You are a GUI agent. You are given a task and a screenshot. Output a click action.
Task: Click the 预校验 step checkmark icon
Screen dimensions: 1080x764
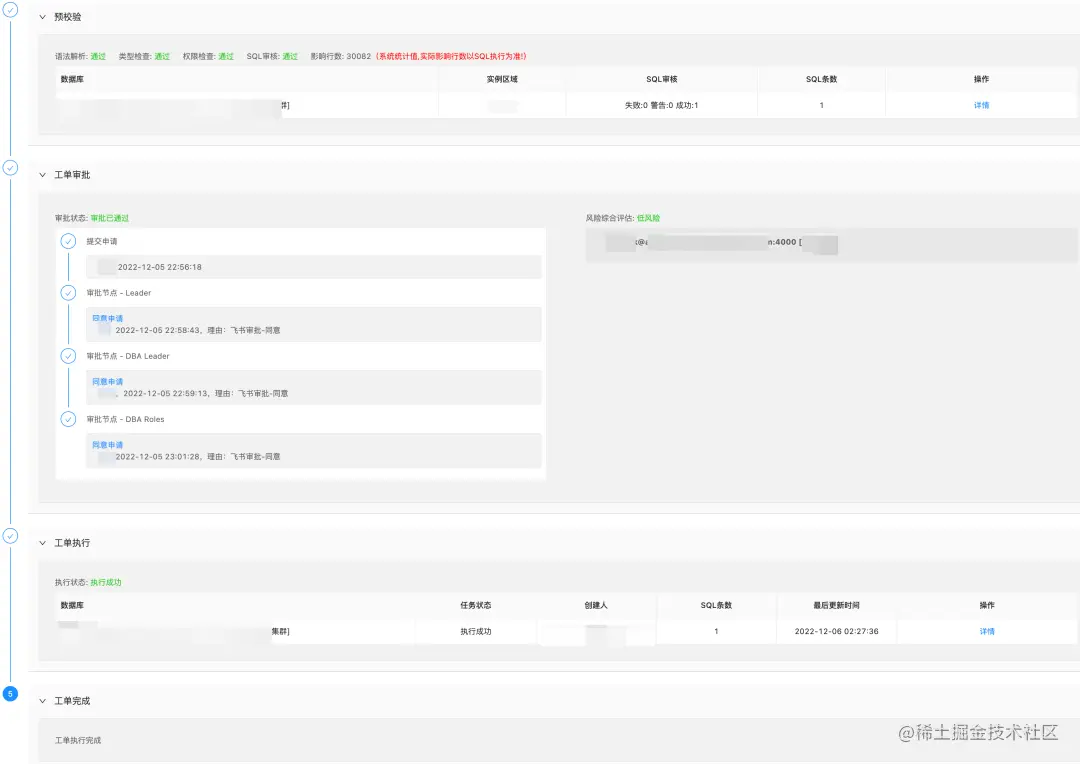[10, 10]
